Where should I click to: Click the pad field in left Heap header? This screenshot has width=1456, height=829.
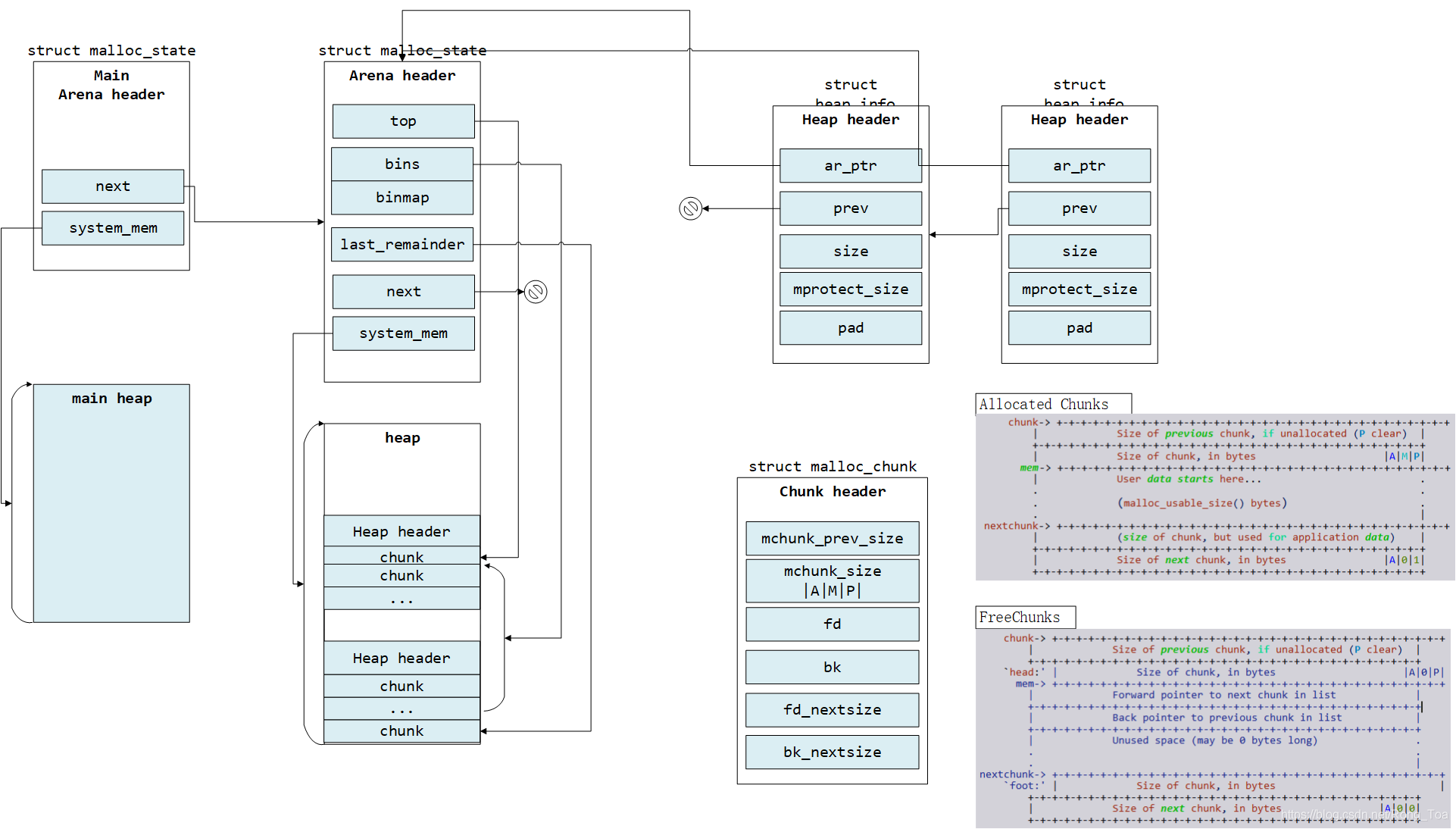coord(850,328)
